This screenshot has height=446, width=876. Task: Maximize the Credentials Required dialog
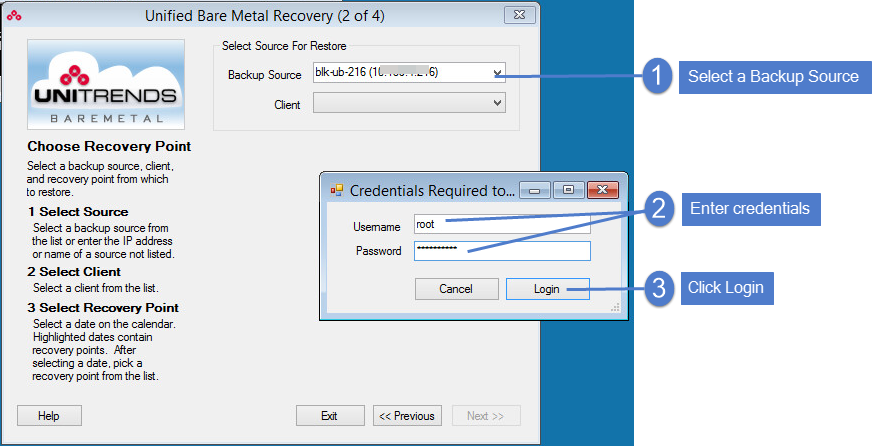pos(569,190)
